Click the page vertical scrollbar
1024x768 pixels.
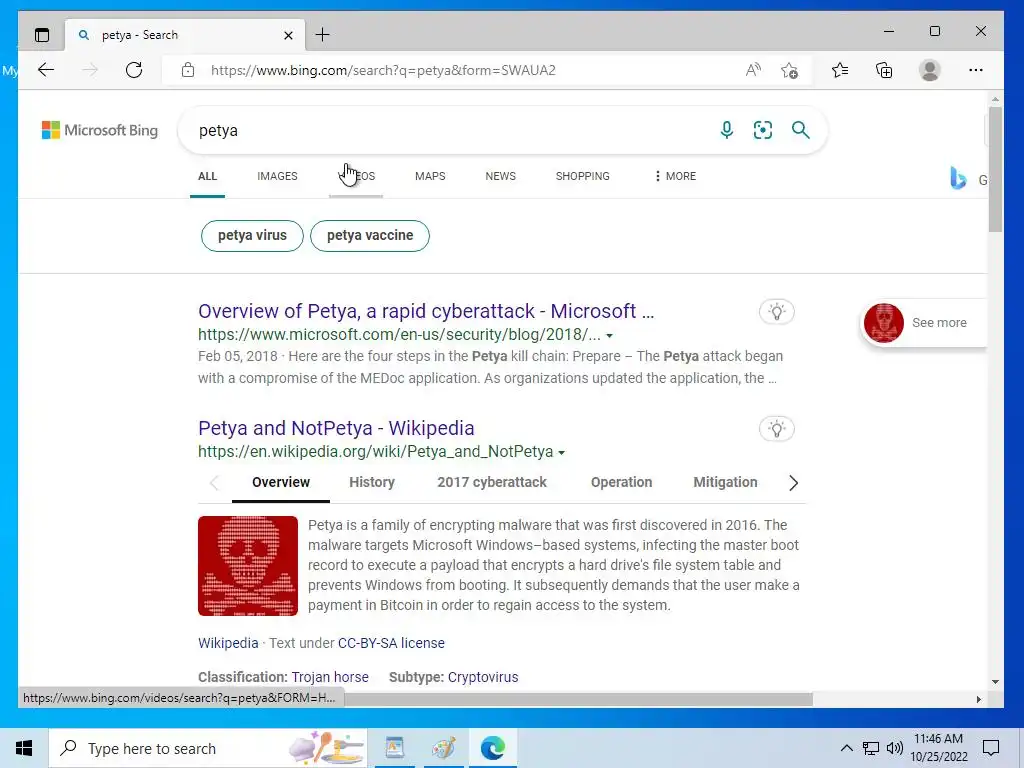(x=995, y=170)
